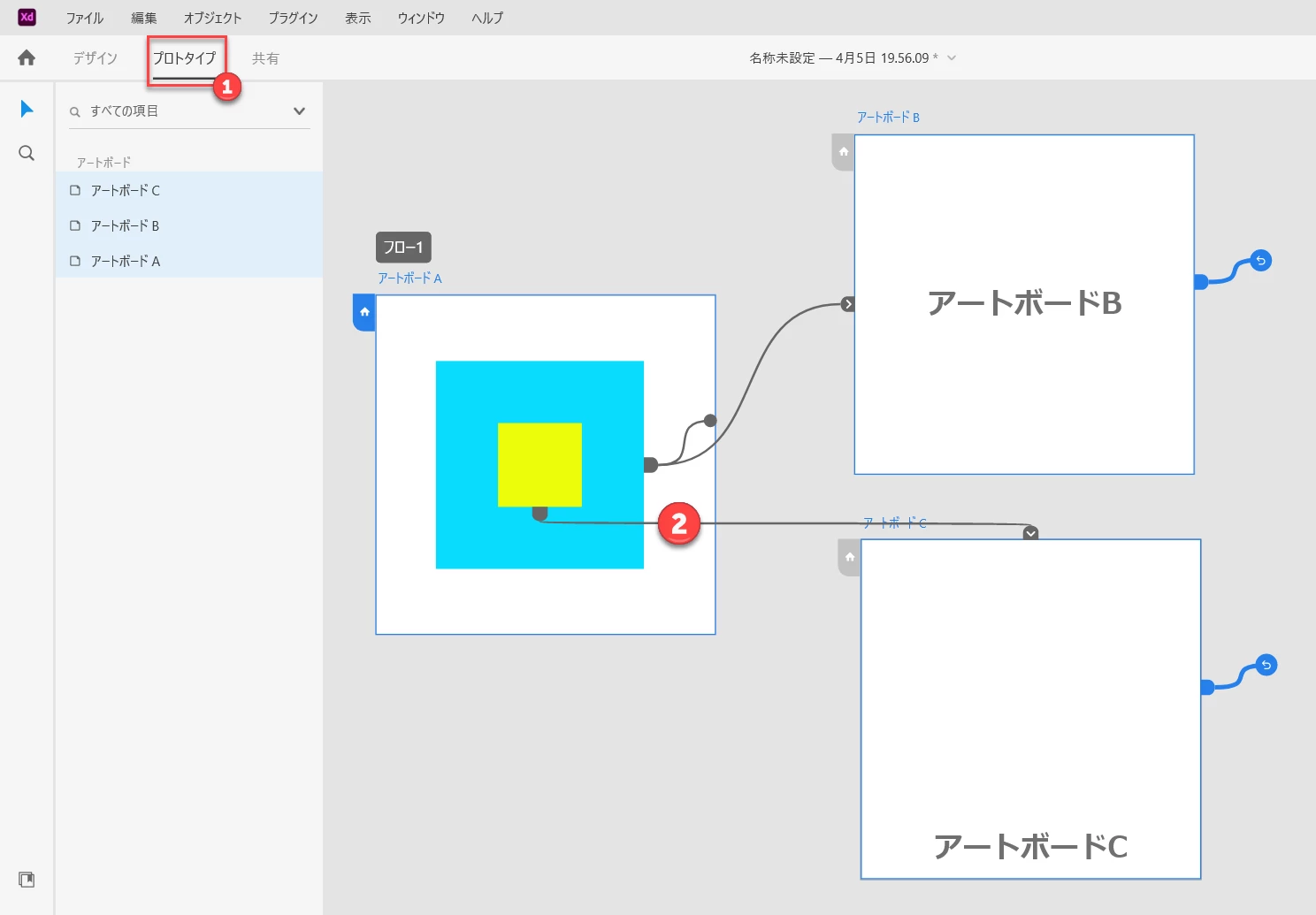Screen dimensions: 1316x915
Task: Expand the すべての項目 filter dropdown
Action: pos(299,111)
